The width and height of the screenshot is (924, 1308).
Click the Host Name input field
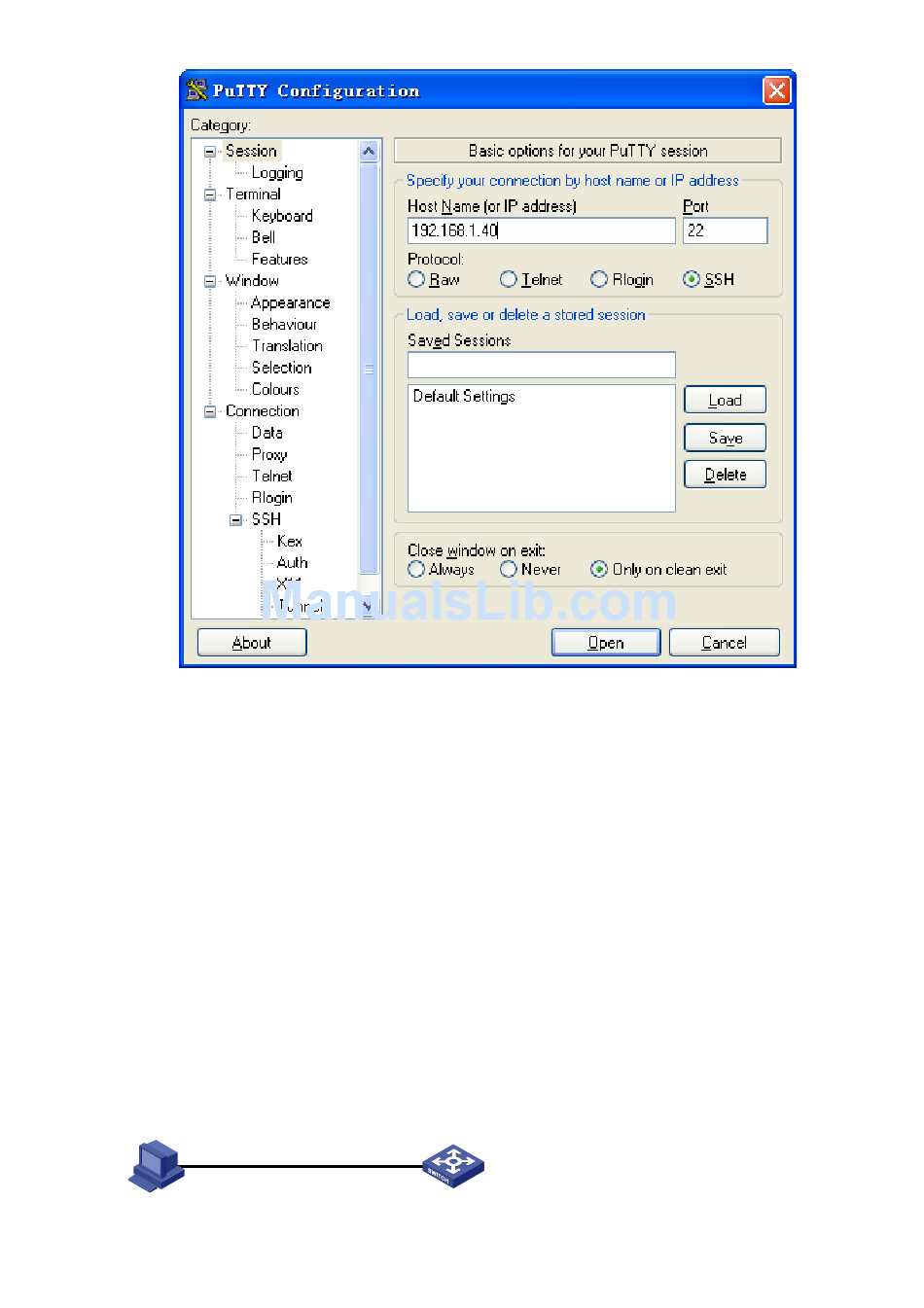tap(541, 230)
